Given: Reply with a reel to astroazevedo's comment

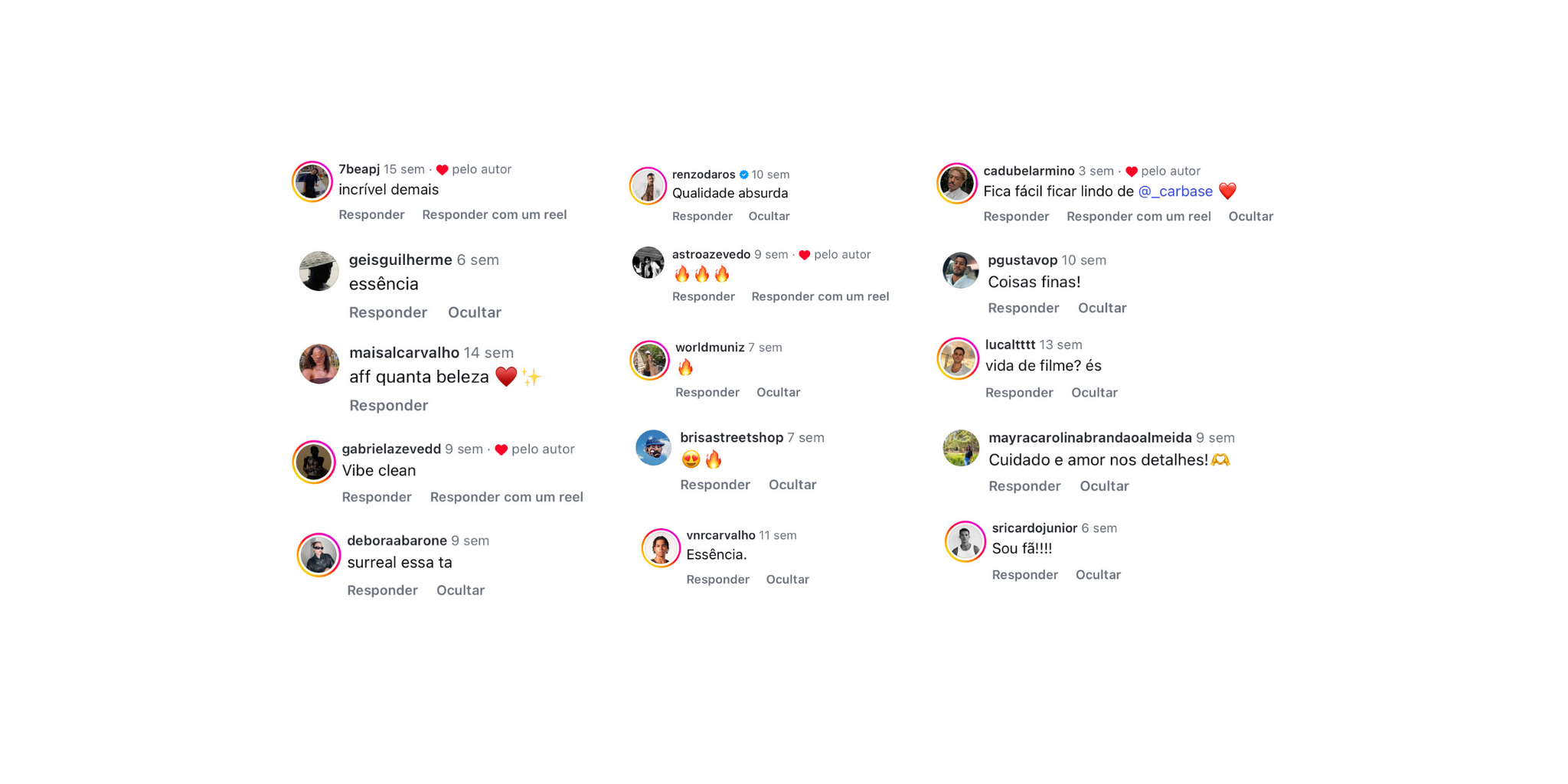Looking at the screenshot, I should pyautogui.click(x=820, y=296).
